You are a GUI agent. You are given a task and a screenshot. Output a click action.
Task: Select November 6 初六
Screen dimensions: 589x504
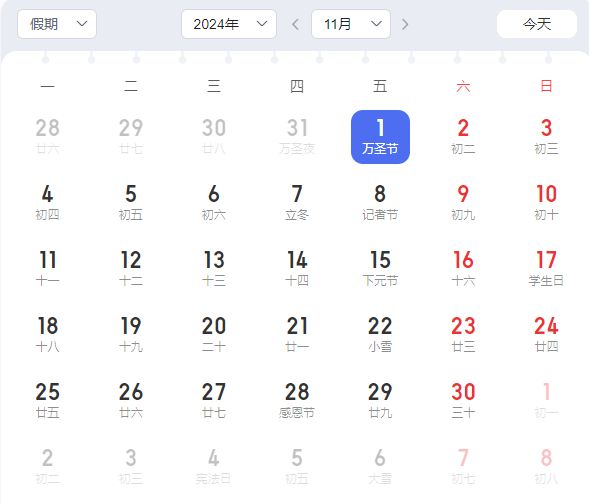214,203
